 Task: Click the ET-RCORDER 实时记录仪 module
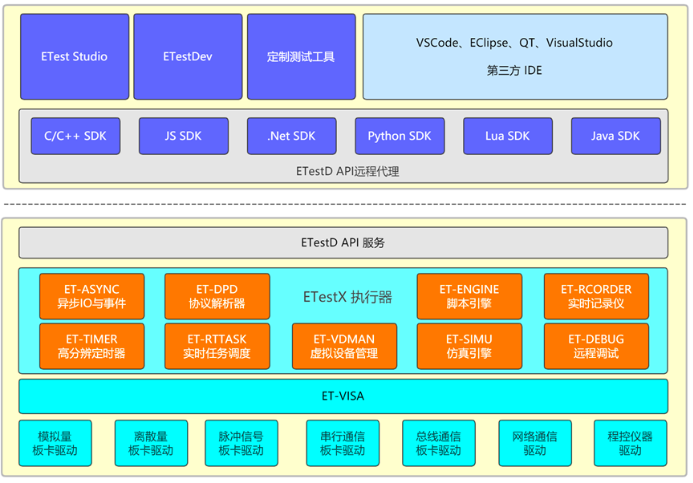click(596, 296)
